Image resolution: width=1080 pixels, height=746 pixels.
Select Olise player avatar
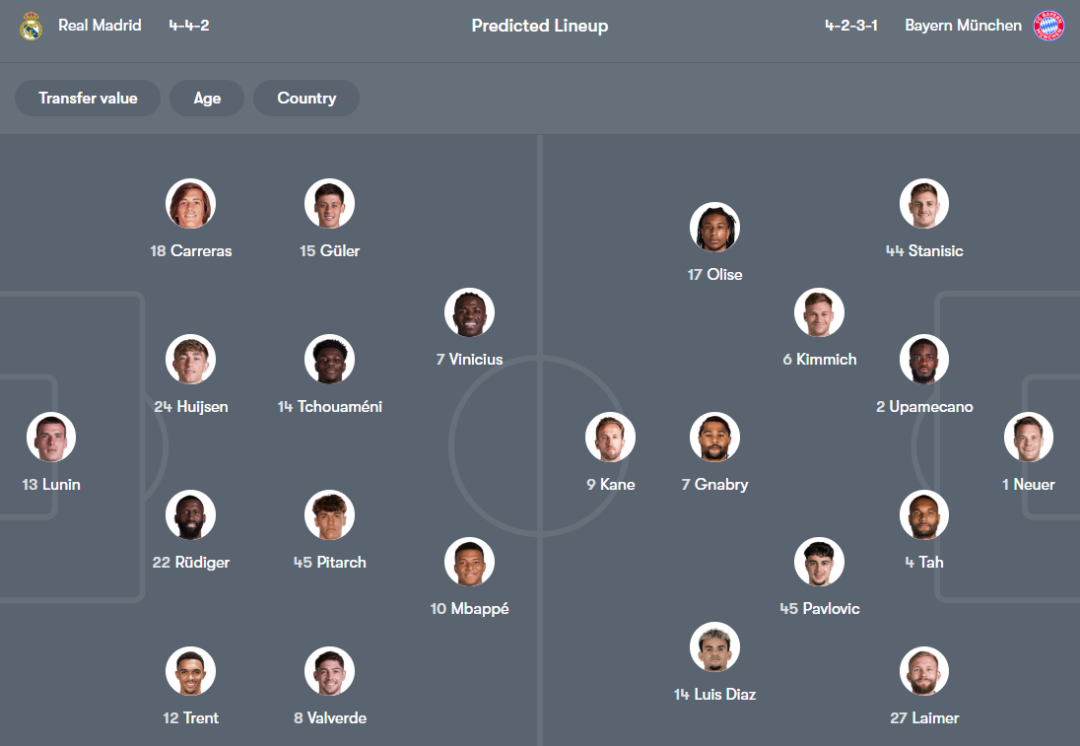pos(714,228)
